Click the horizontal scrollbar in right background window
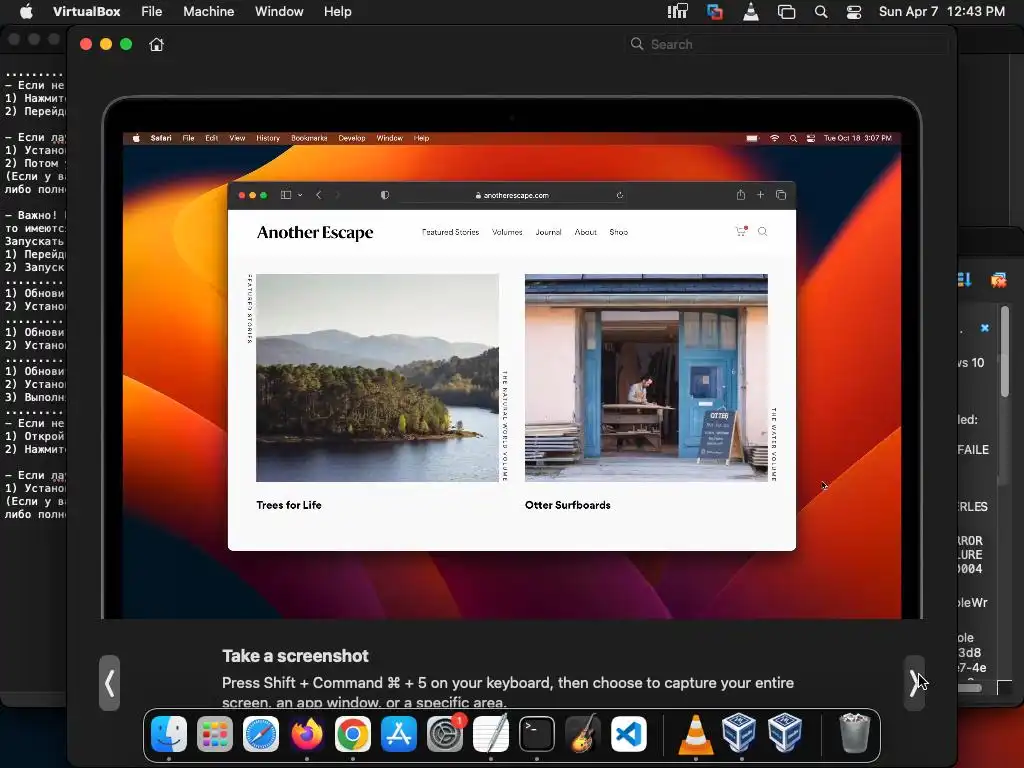Screen dimensions: 1024x768 tap(970, 688)
